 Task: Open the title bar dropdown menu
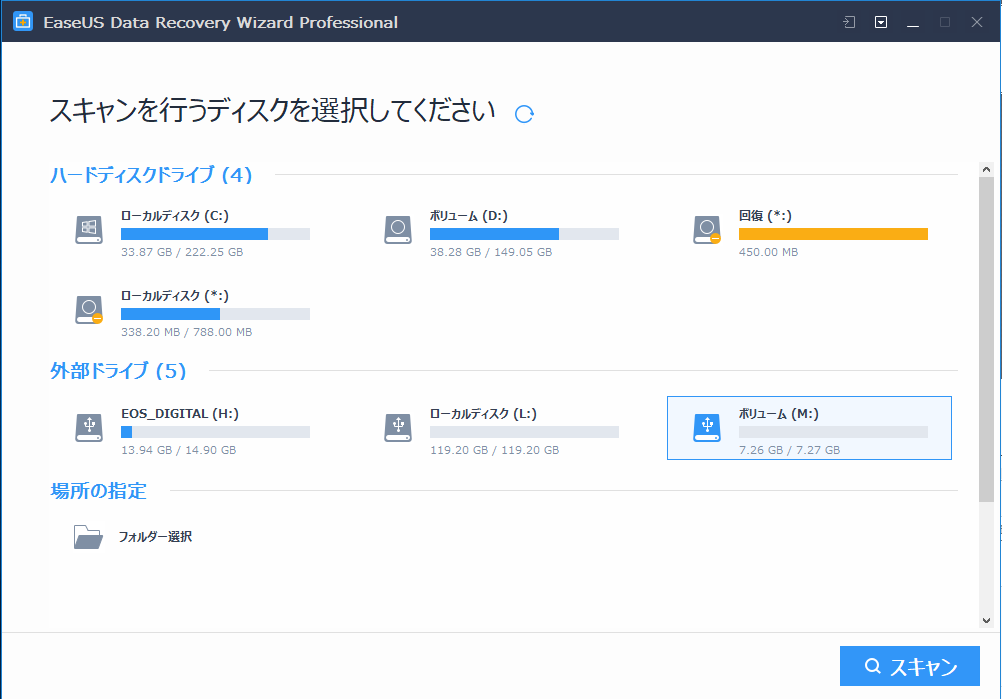point(881,22)
